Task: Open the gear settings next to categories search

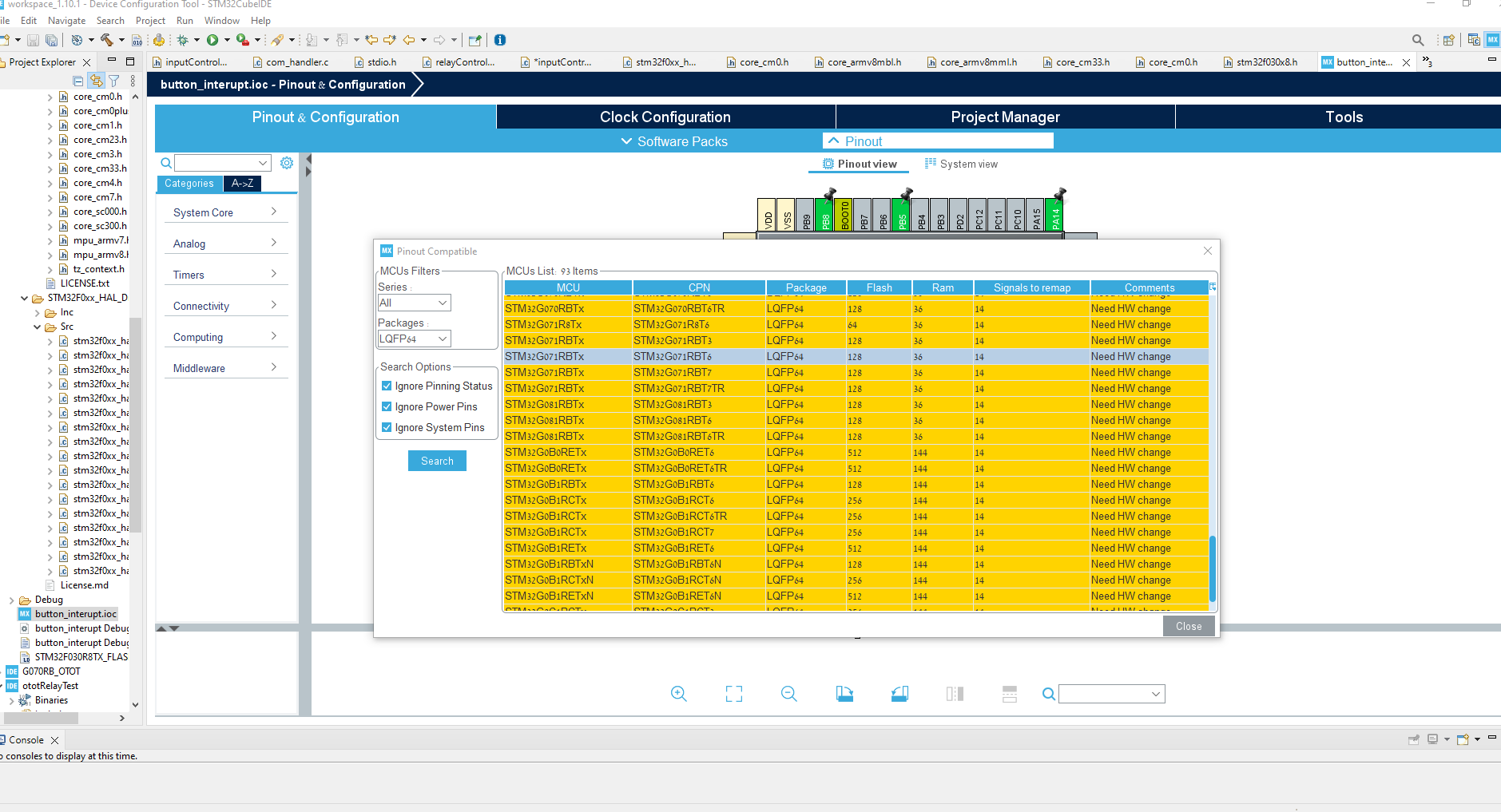Action: (x=287, y=163)
